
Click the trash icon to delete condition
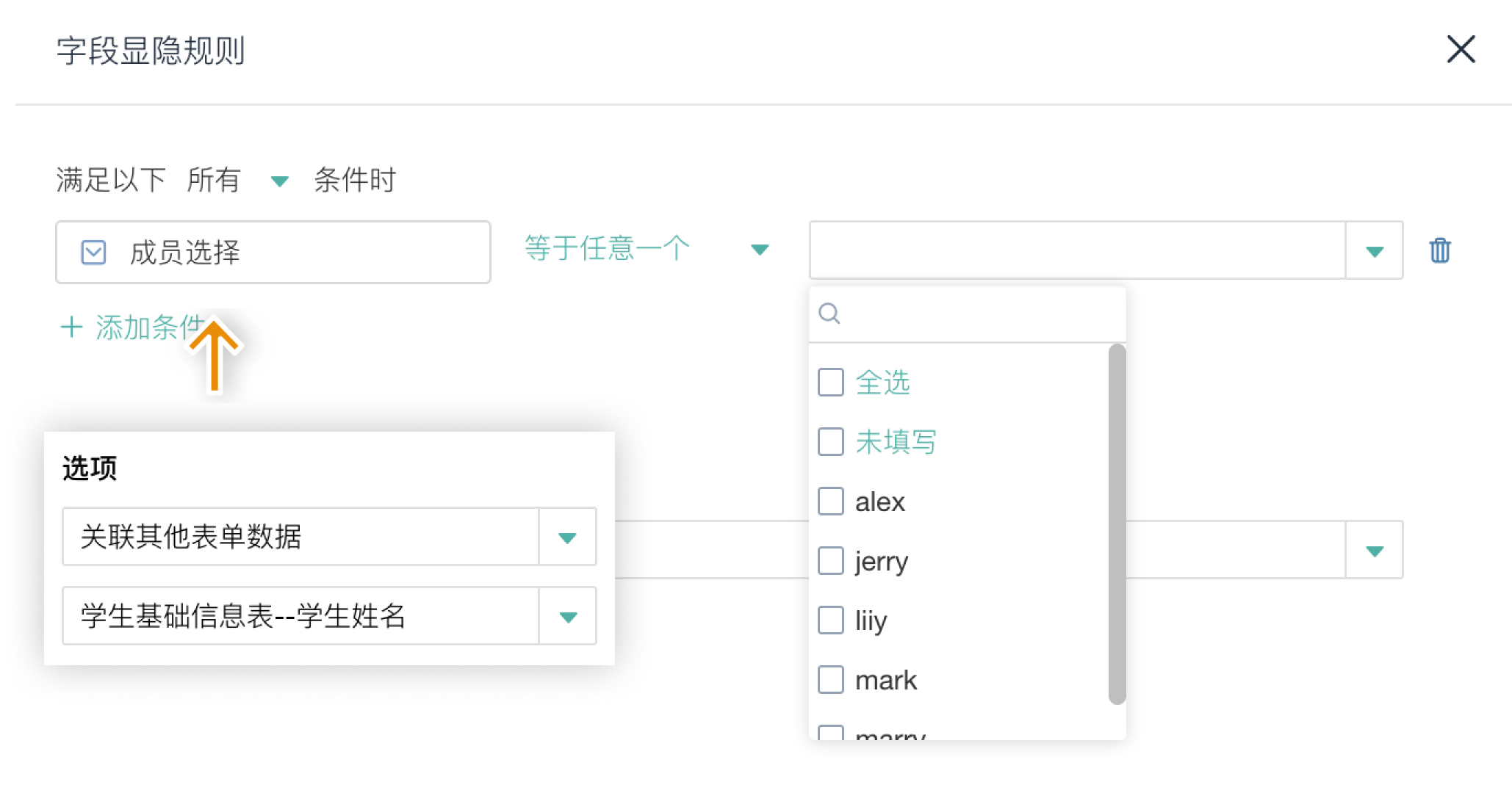pyautogui.click(x=1439, y=251)
